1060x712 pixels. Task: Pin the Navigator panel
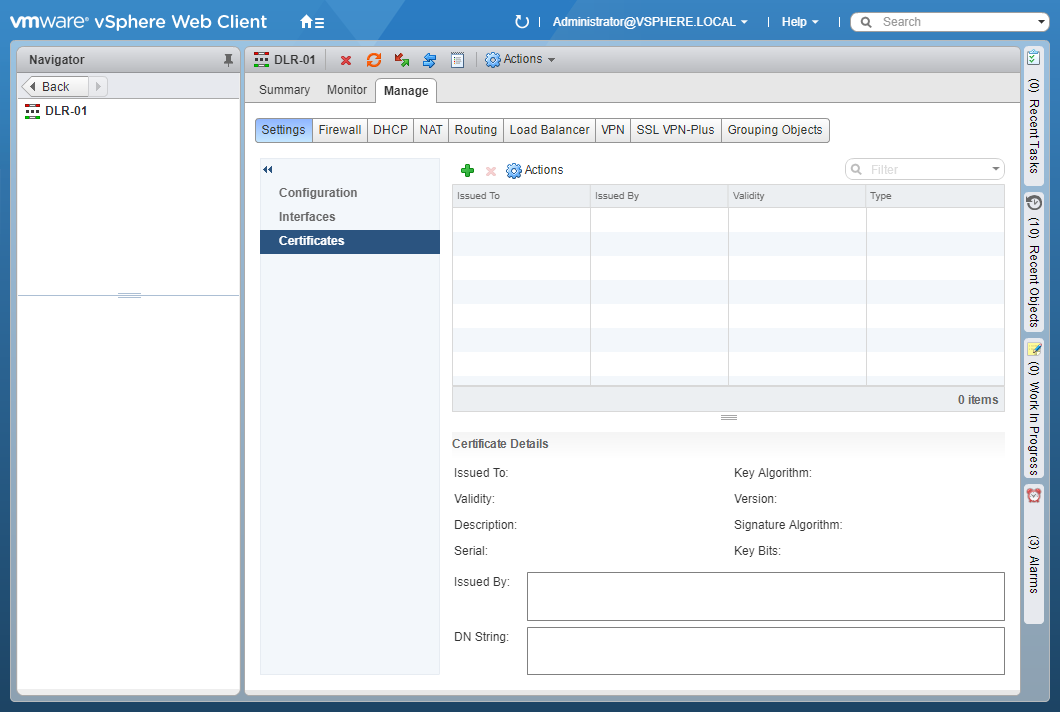(228, 60)
